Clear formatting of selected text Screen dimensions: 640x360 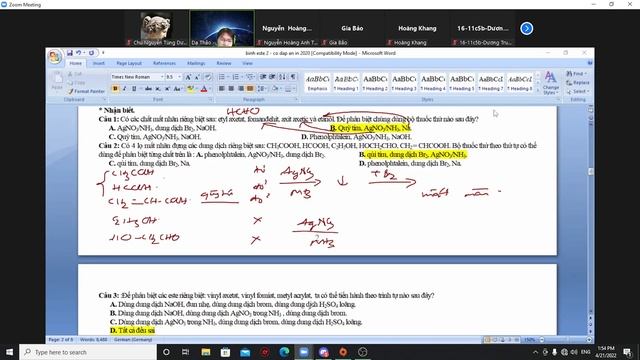coord(208,77)
